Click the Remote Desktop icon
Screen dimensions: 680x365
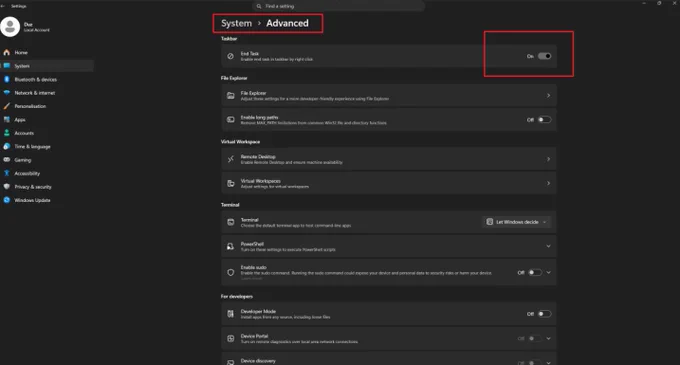coord(231,159)
